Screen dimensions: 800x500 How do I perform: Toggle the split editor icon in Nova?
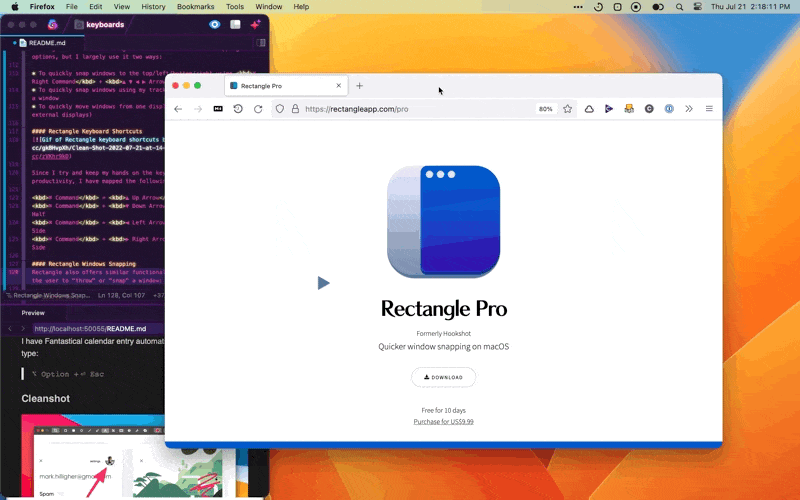261,43
